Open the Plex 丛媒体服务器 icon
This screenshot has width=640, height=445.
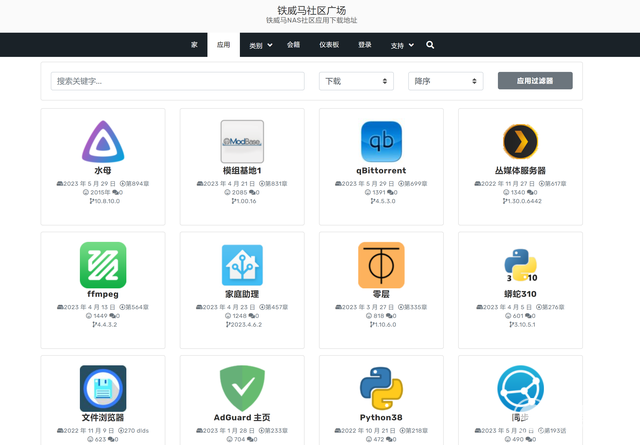[x=520, y=142]
